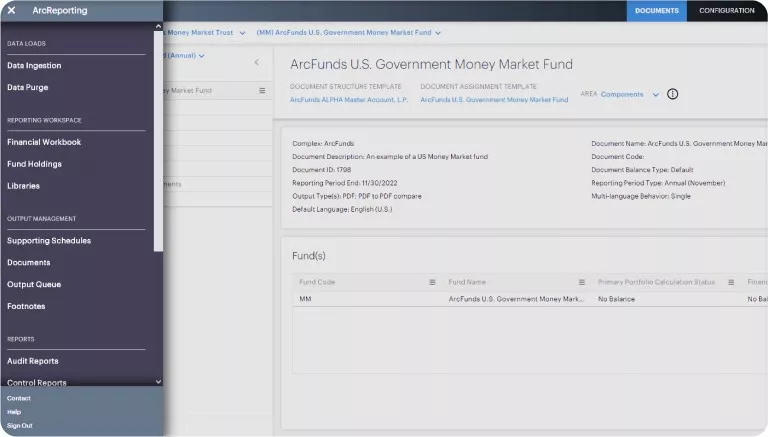Viewport: 768px width, 437px height.
Task: Click the sidebar menu vertical scrollbar
Action: pos(158,140)
